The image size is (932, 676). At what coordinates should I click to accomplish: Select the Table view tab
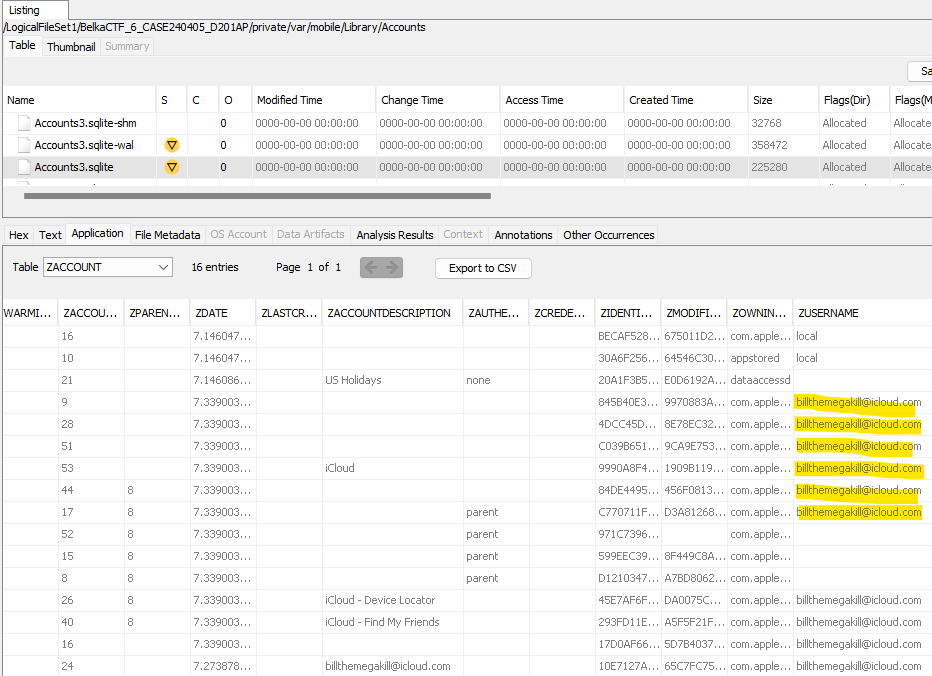(22, 45)
